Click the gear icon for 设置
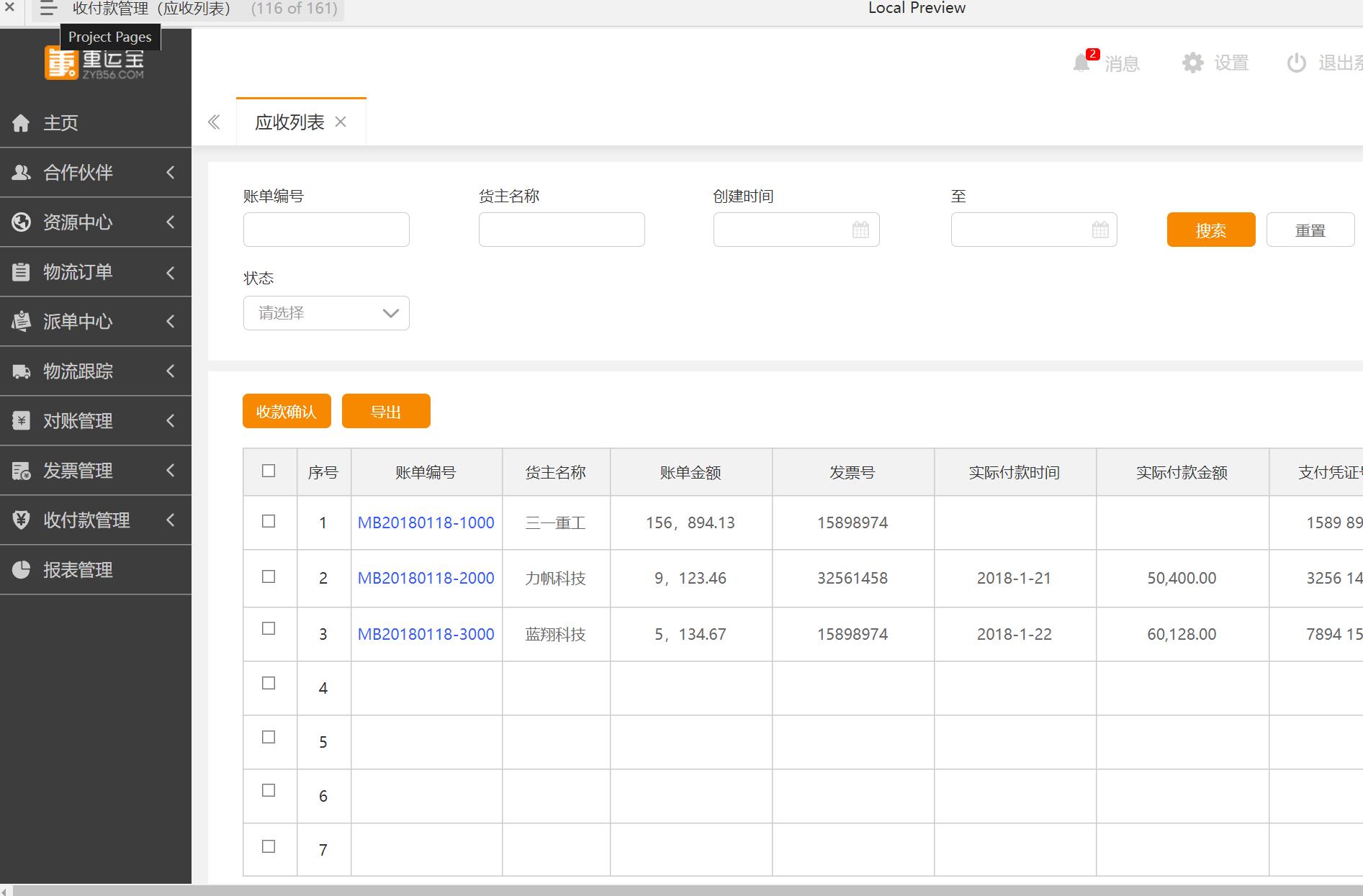Image resolution: width=1363 pixels, height=896 pixels. click(1193, 63)
